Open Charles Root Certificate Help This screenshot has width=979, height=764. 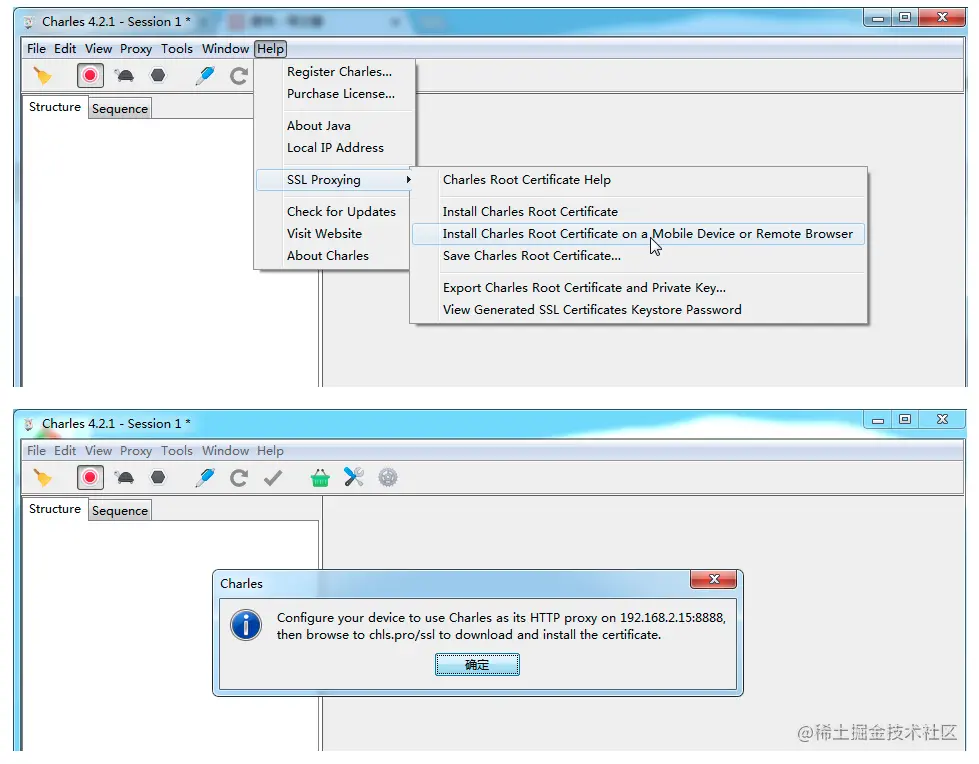(638, 180)
